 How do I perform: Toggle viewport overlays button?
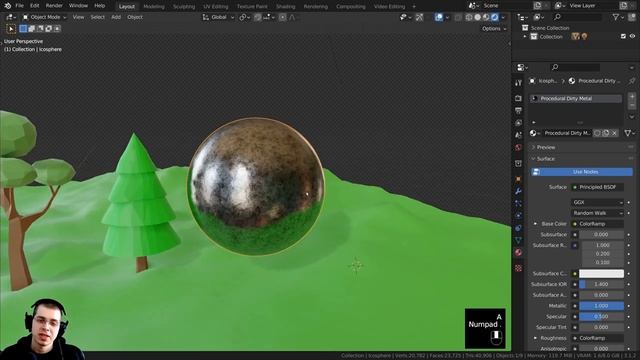(439, 17)
